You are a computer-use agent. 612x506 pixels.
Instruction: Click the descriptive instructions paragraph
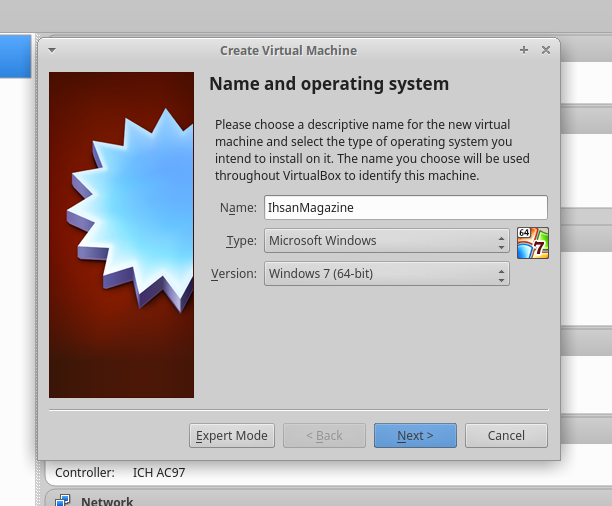pyautogui.click(x=372, y=150)
